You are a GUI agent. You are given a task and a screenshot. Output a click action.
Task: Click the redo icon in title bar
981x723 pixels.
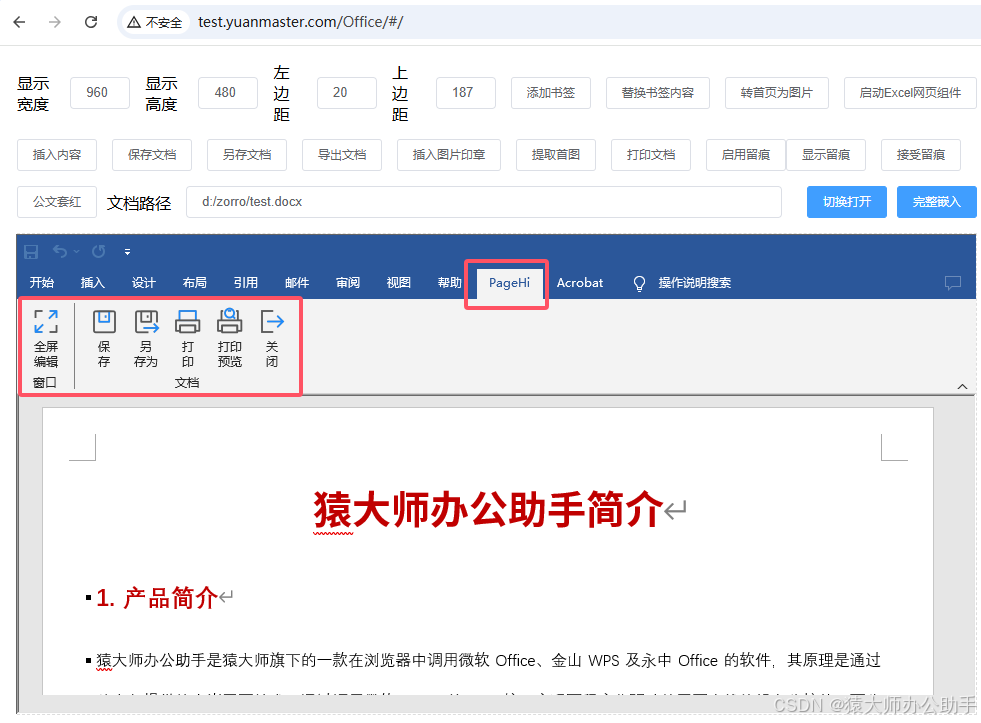[99, 251]
